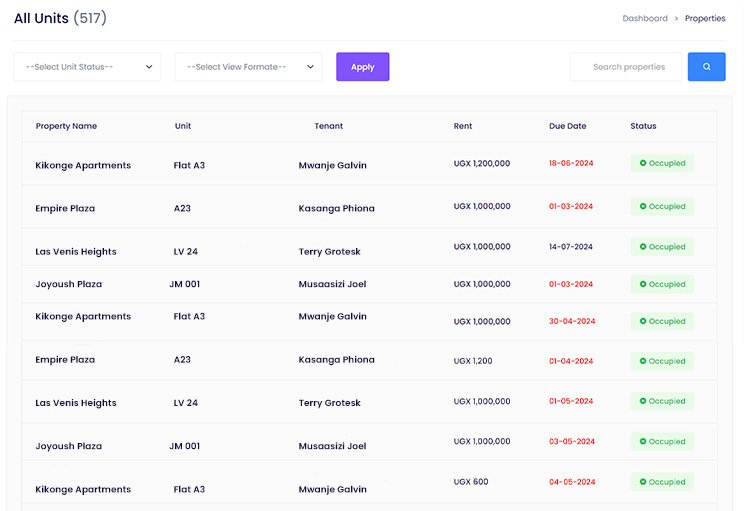The image size is (744, 511).
Task: Click the Rent column header
Action: (x=462, y=126)
